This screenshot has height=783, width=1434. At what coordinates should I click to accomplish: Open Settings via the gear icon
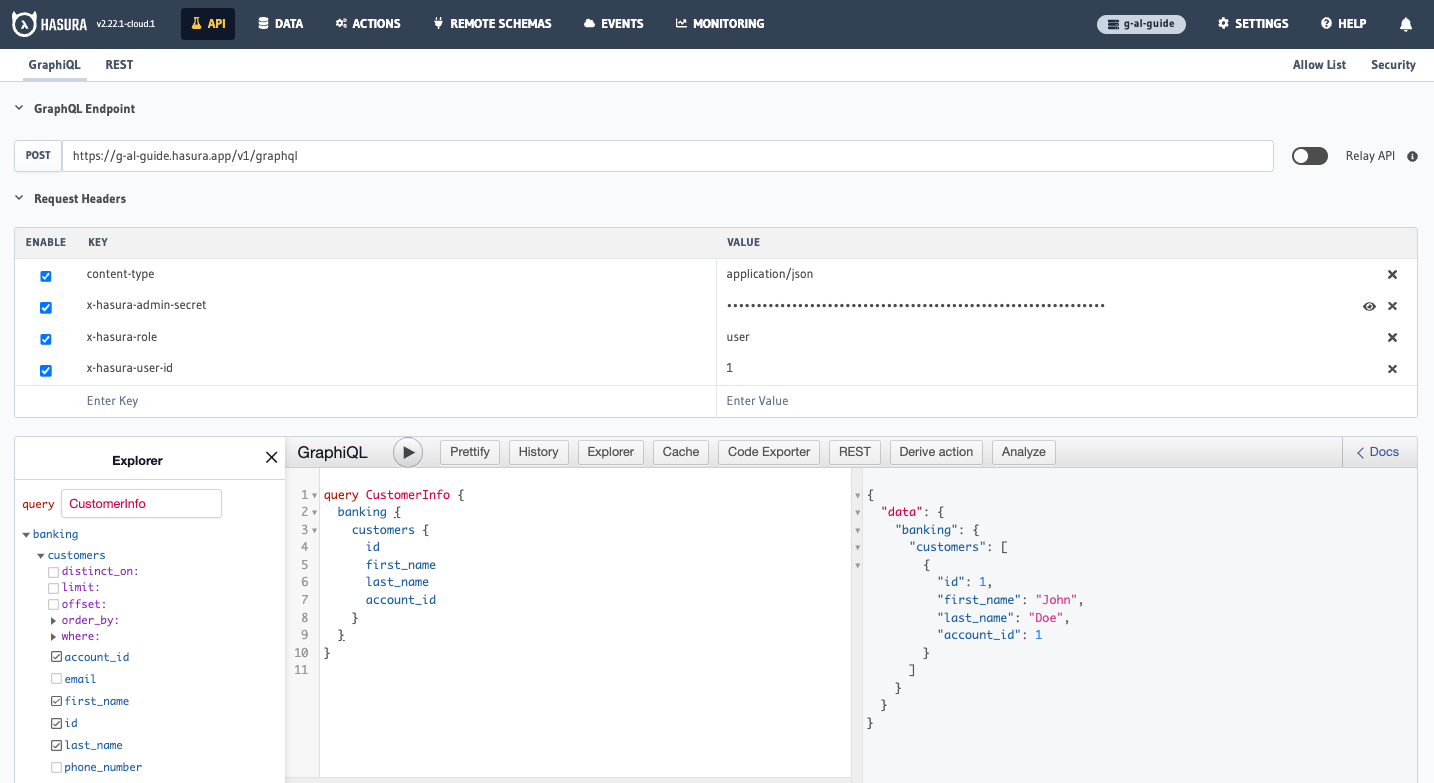pyautogui.click(x=1252, y=23)
